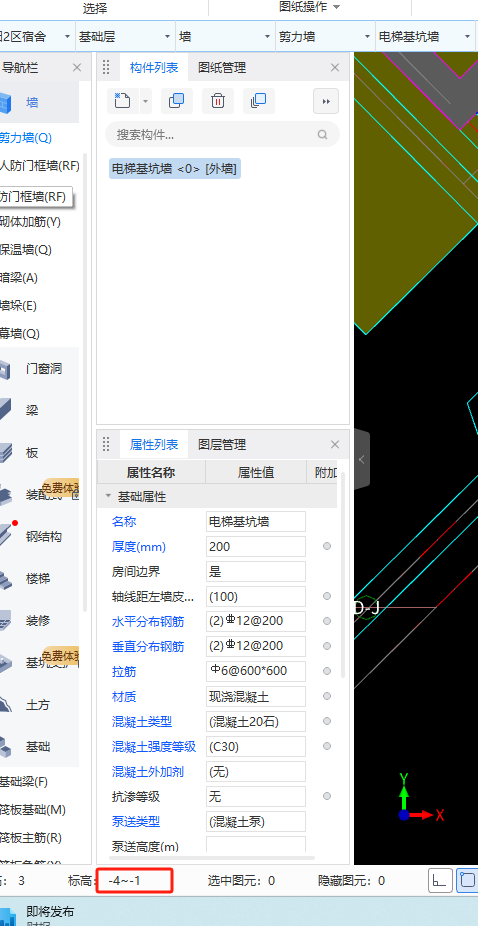Select 电梯基坑墙 <0> [外墙] list item

(x=175, y=169)
